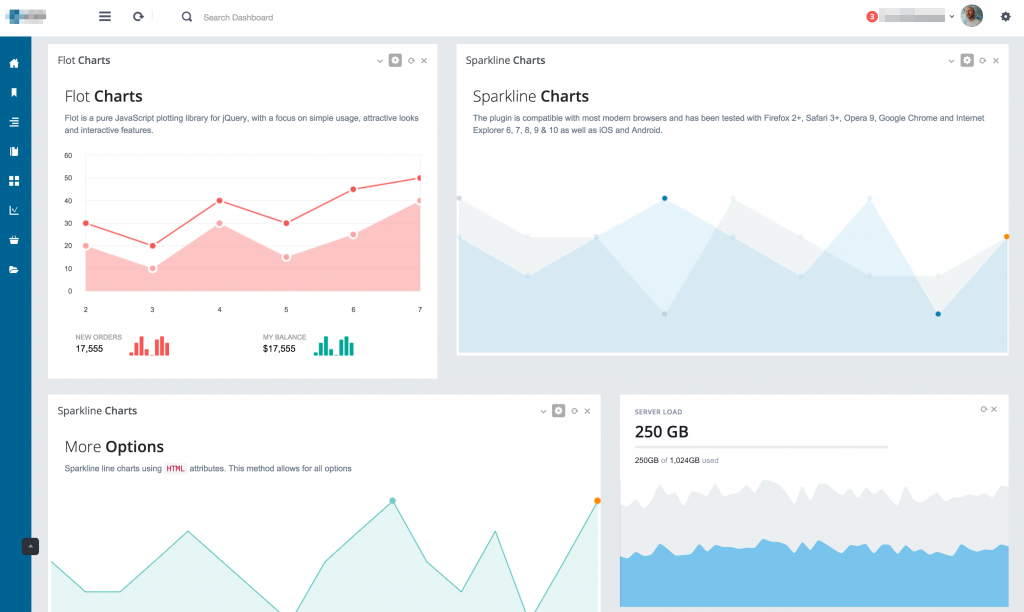1024x612 pixels.
Task: Open the book pages sidebar icon
Action: click(14, 152)
